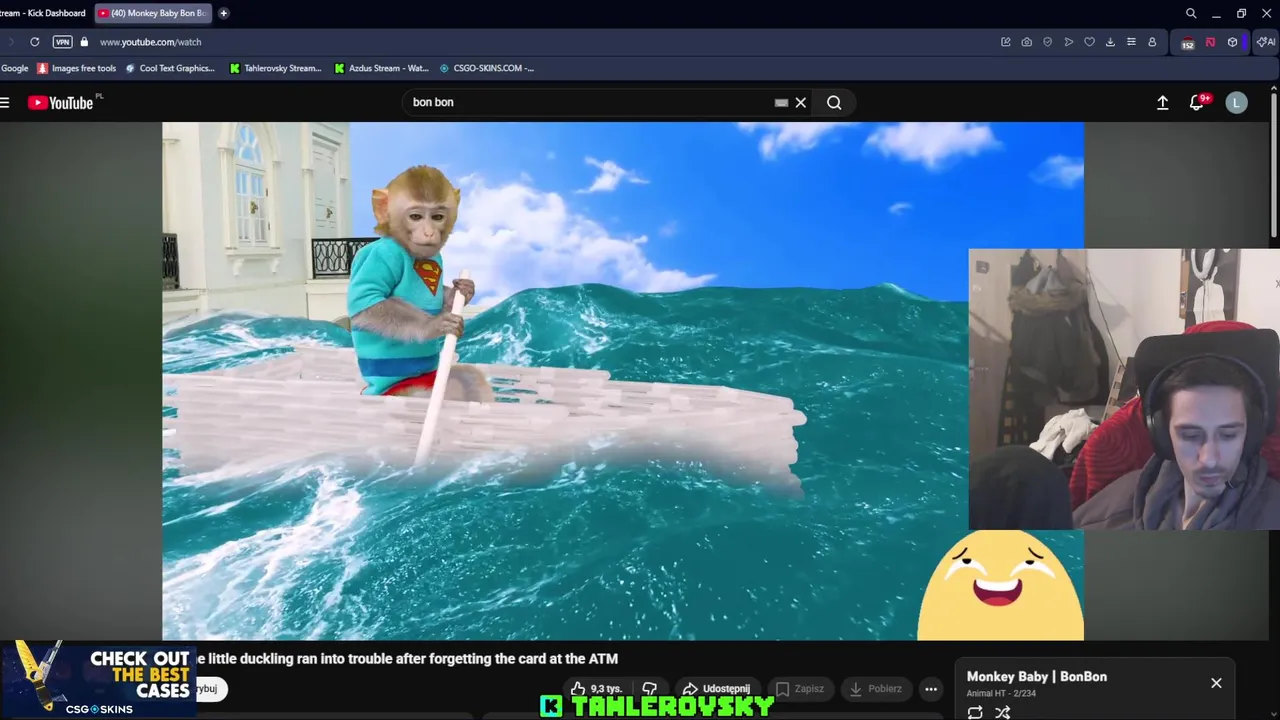The height and width of the screenshot is (720, 1280).
Task: Click the YouTube search magnifier button
Action: (834, 102)
